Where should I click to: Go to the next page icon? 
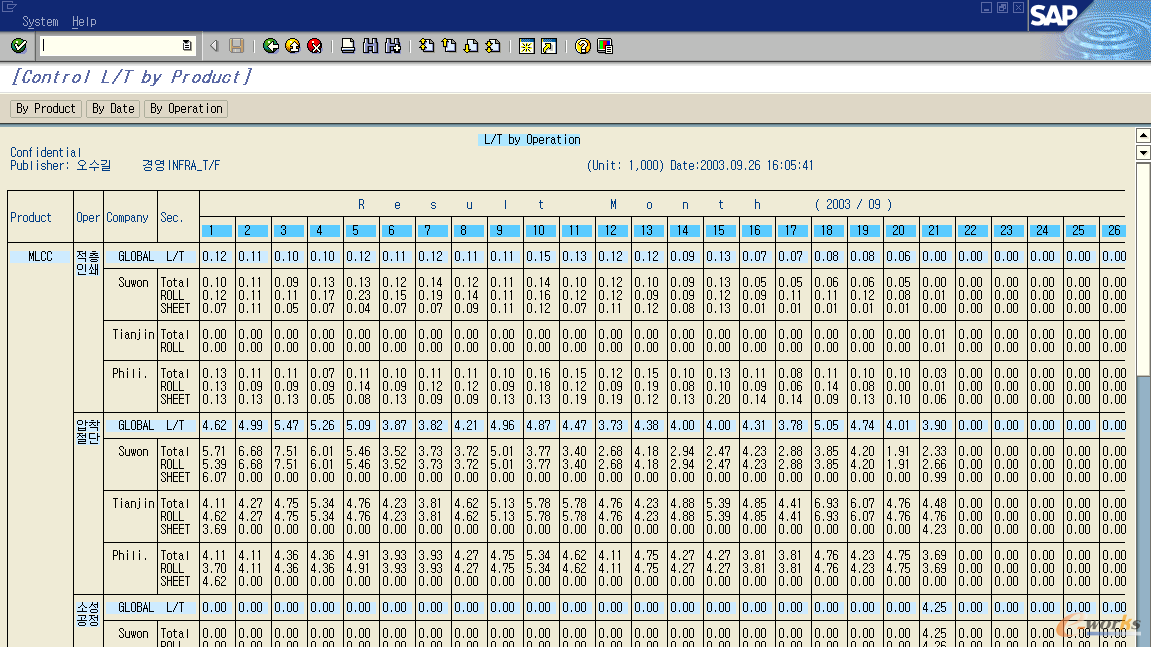click(x=471, y=46)
